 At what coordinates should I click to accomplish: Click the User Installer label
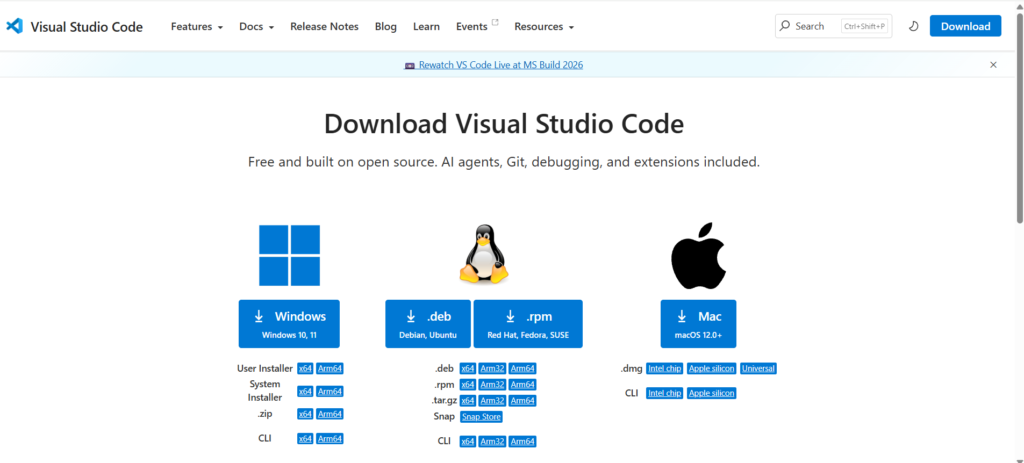[265, 368]
